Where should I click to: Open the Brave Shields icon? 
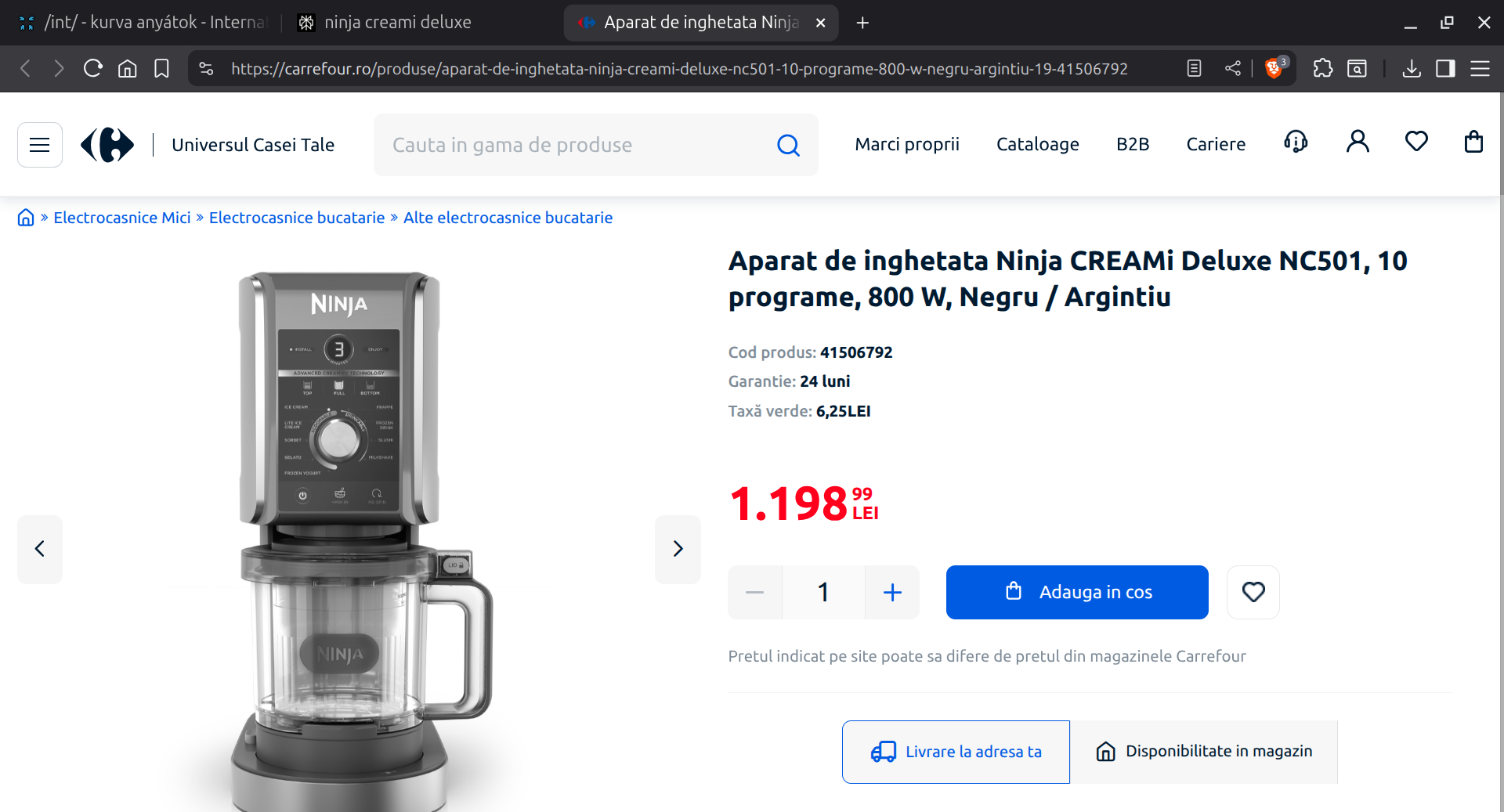(x=1274, y=69)
